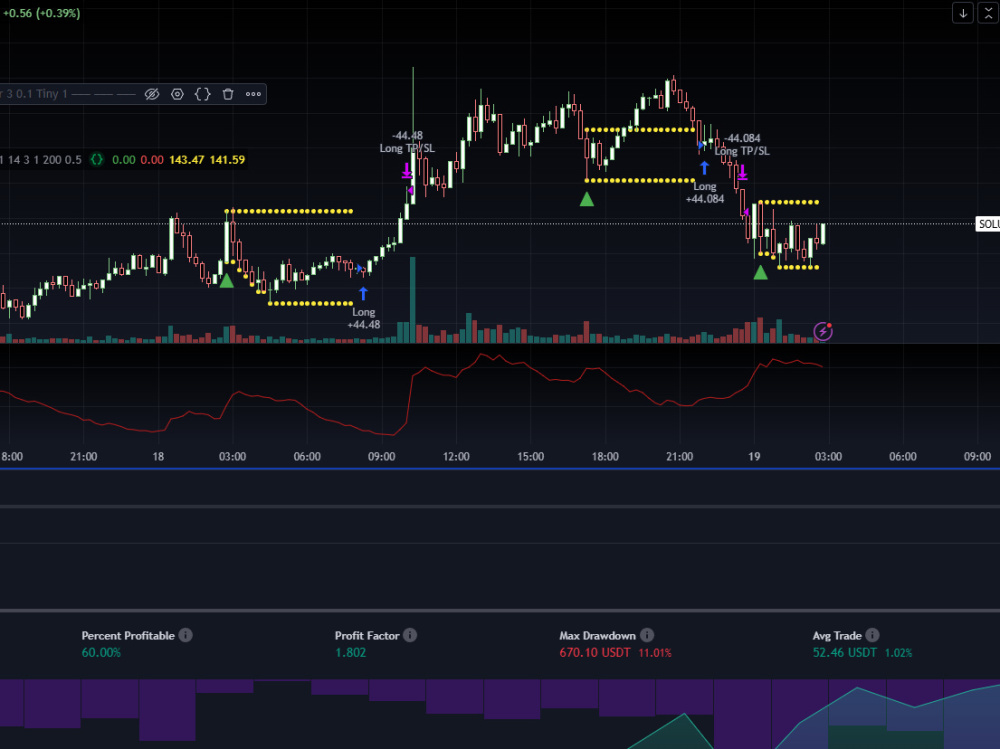Remove indicator with the trash icon
The image size is (1000, 749).
228,94
